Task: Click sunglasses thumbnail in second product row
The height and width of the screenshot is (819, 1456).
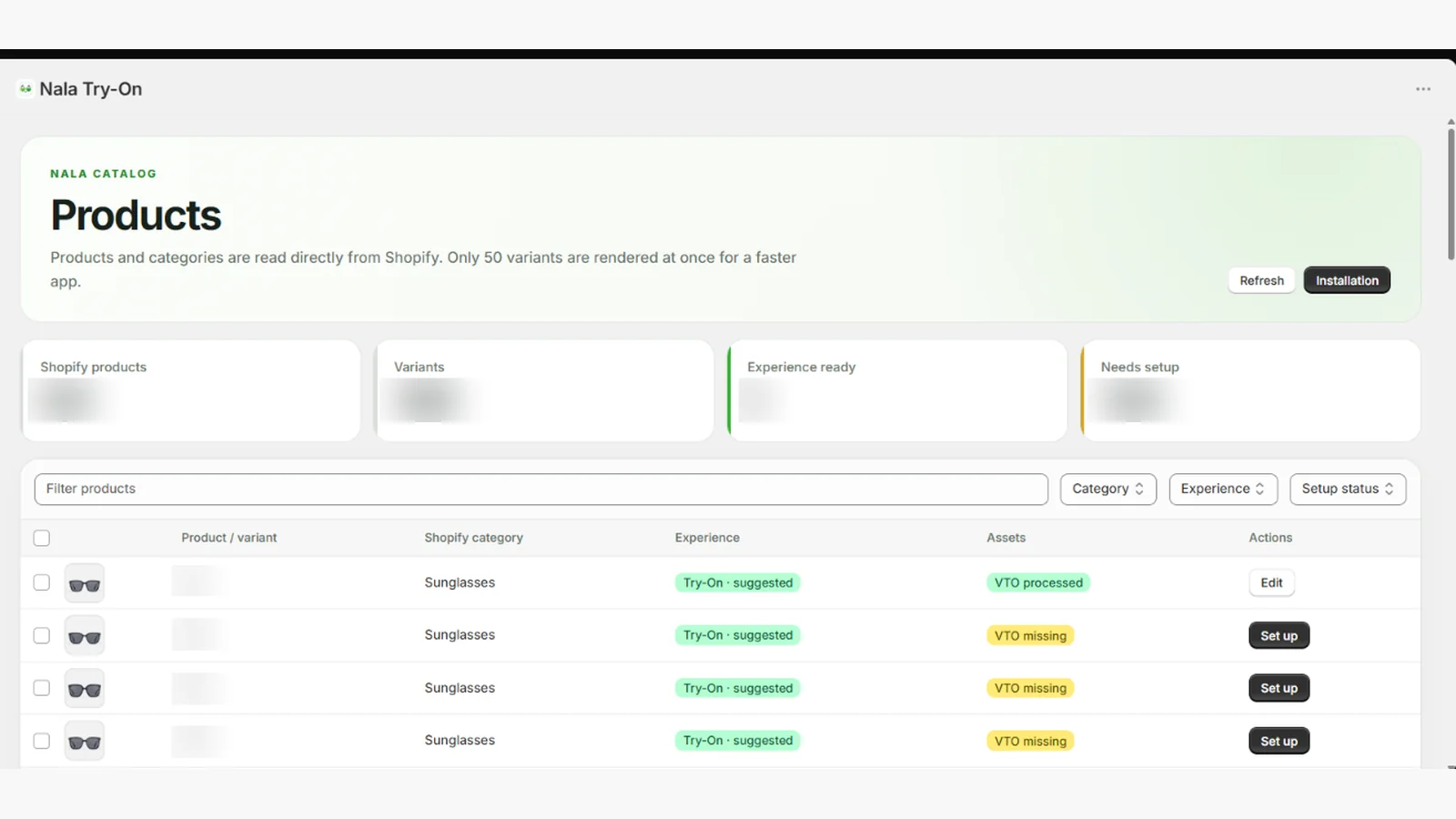Action: pos(85,636)
